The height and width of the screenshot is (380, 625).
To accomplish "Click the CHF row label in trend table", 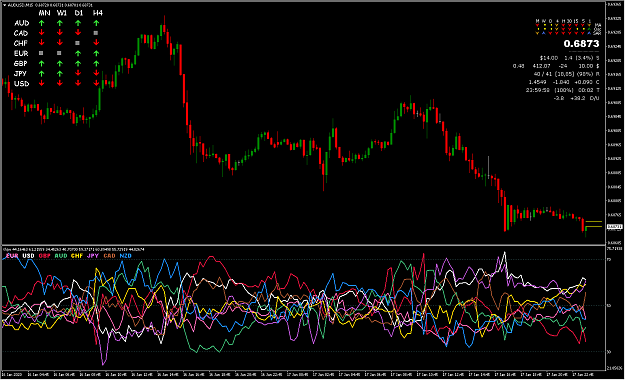I will 20,43.
